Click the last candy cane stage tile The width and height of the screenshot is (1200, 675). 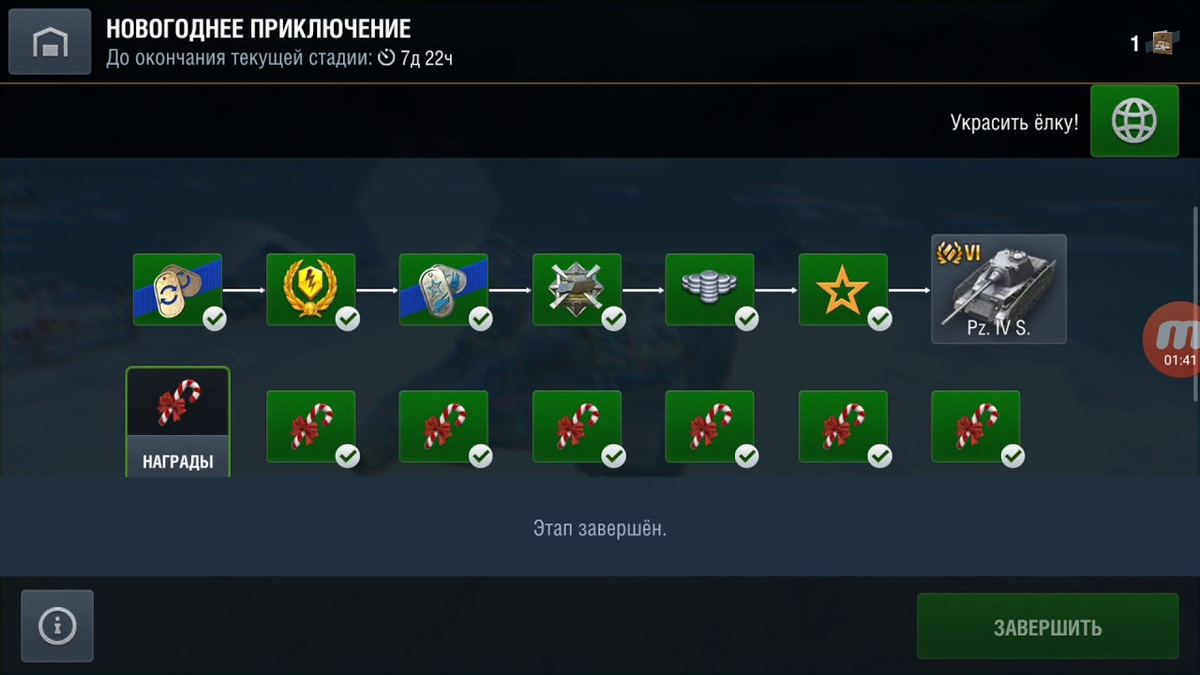coord(975,426)
